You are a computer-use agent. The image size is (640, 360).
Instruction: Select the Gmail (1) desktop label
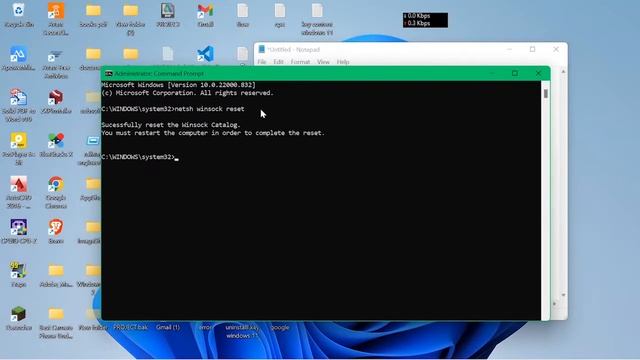pyautogui.click(x=168, y=327)
